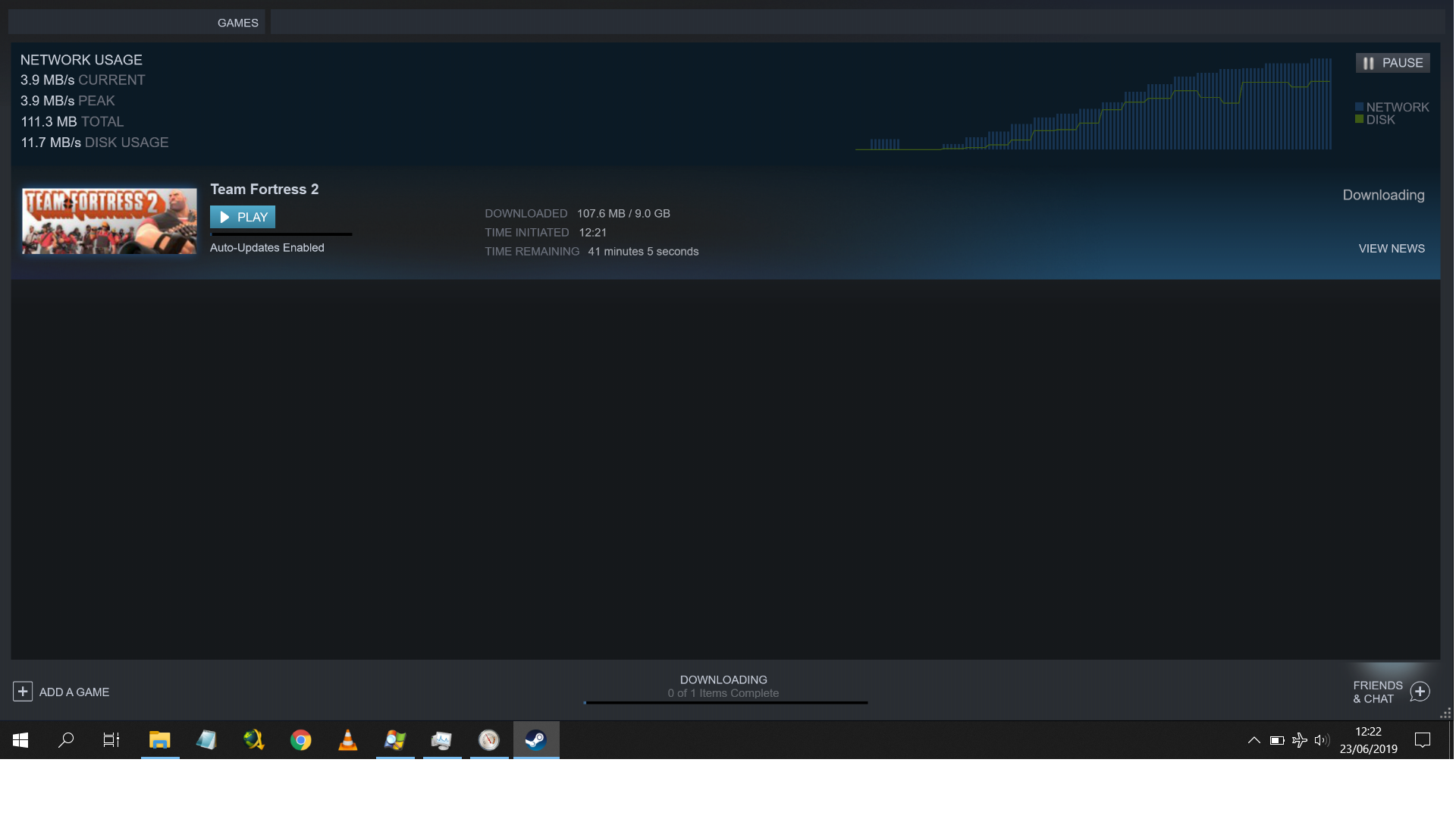The image size is (1456, 819).
Task: Click the ADD A GAME plus icon
Action: tap(23, 692)
